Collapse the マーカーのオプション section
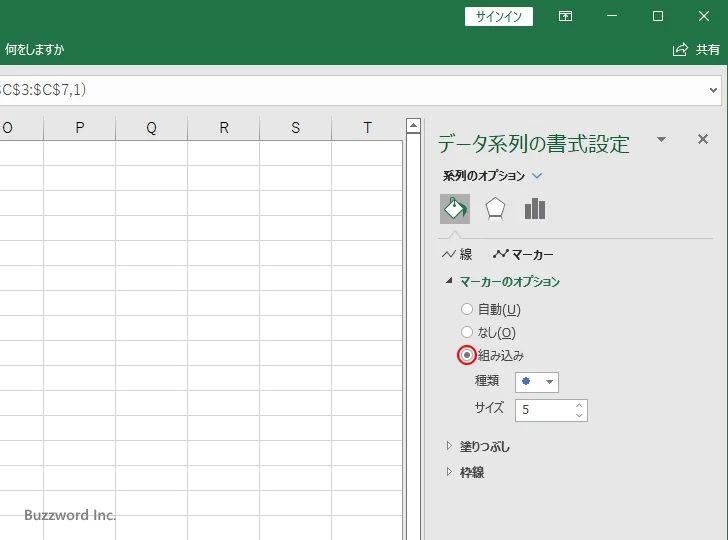Screen dimensions: 728x540 click(x=449, y=280)
